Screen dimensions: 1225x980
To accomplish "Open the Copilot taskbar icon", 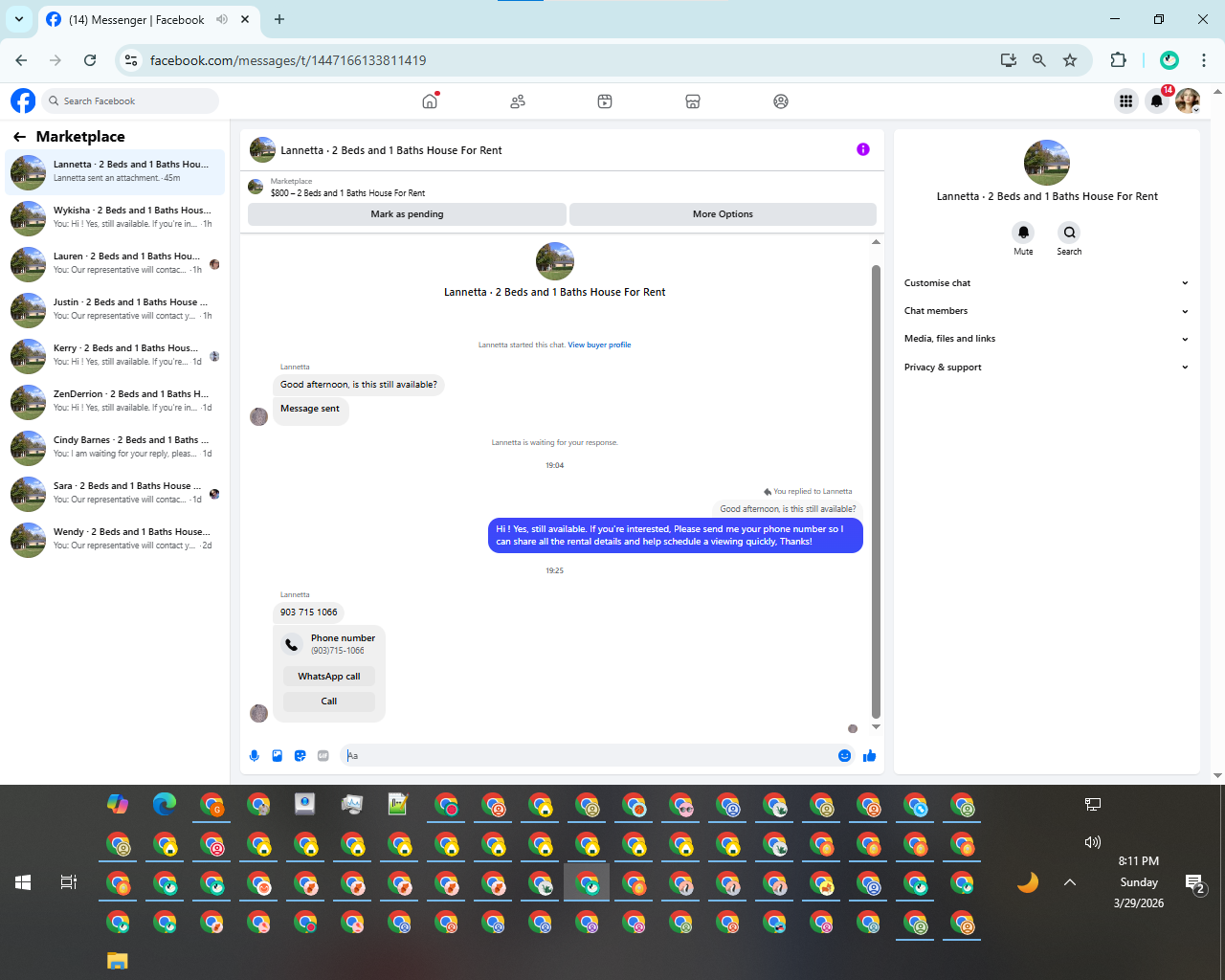I will pyautogui.click(x=118, y=805).
